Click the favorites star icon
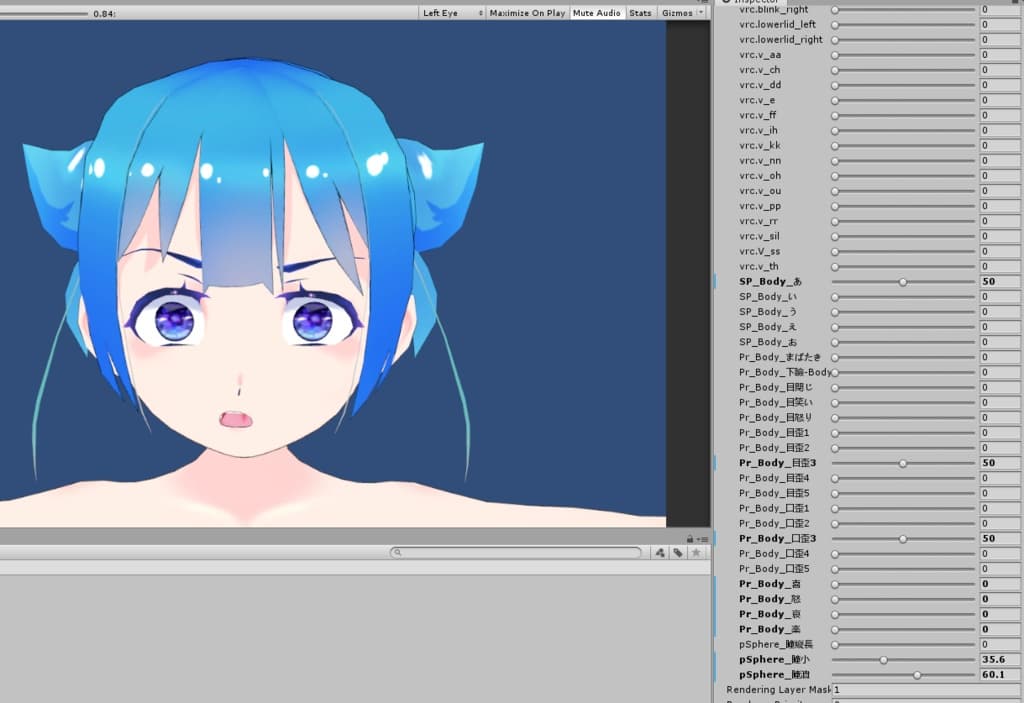Viewport: 1024px width, 703px height. (x=695, y=552)
